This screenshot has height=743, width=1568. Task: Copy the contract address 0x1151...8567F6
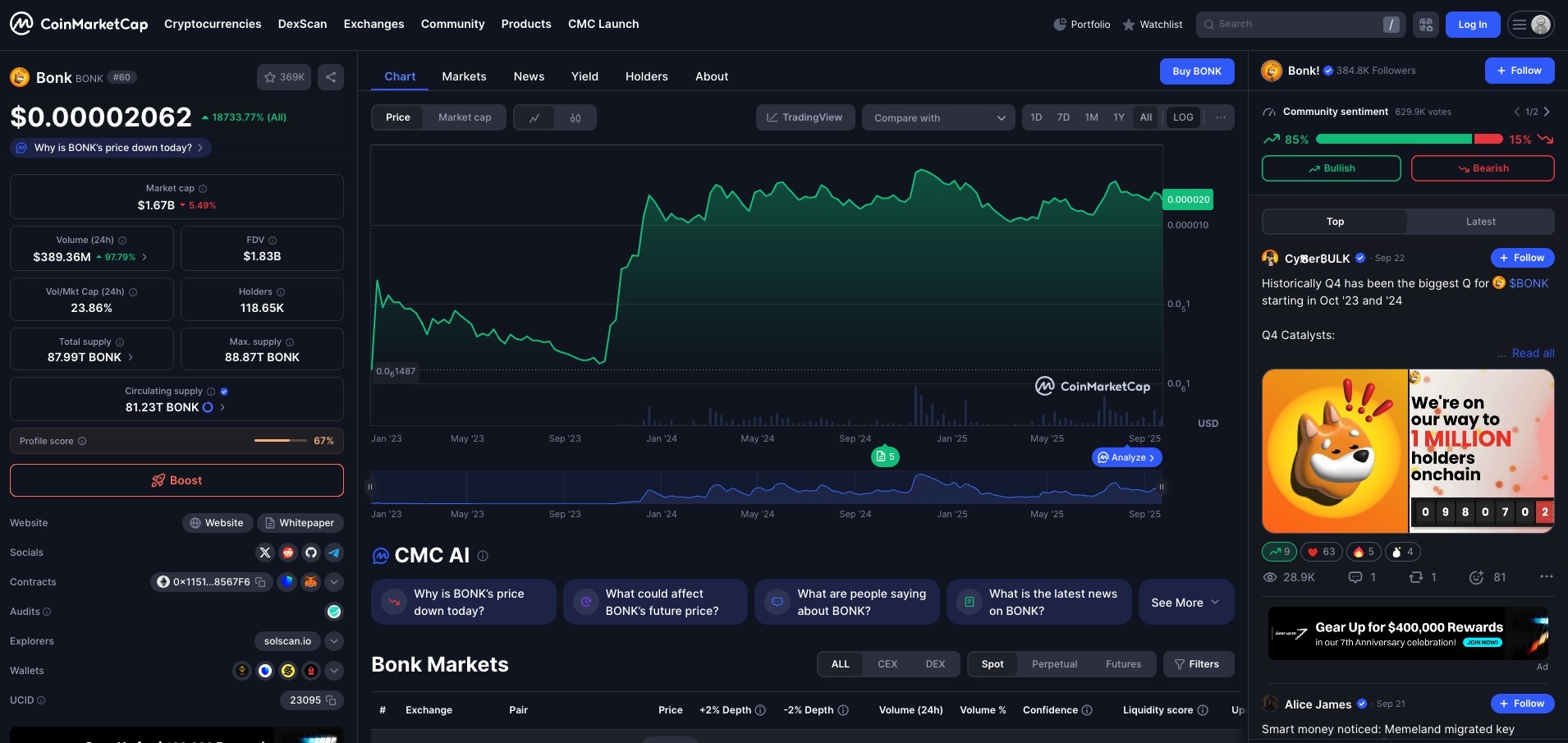point(260,582)
